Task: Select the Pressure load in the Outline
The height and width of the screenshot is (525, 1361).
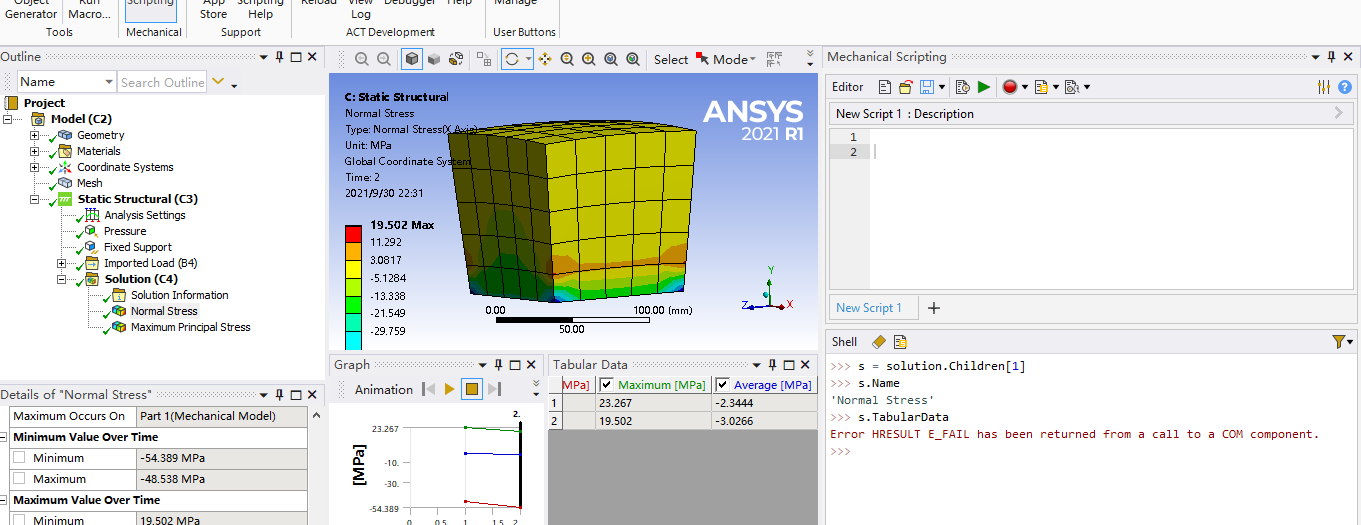Action: pyautogui.click(x=125, y=231)
